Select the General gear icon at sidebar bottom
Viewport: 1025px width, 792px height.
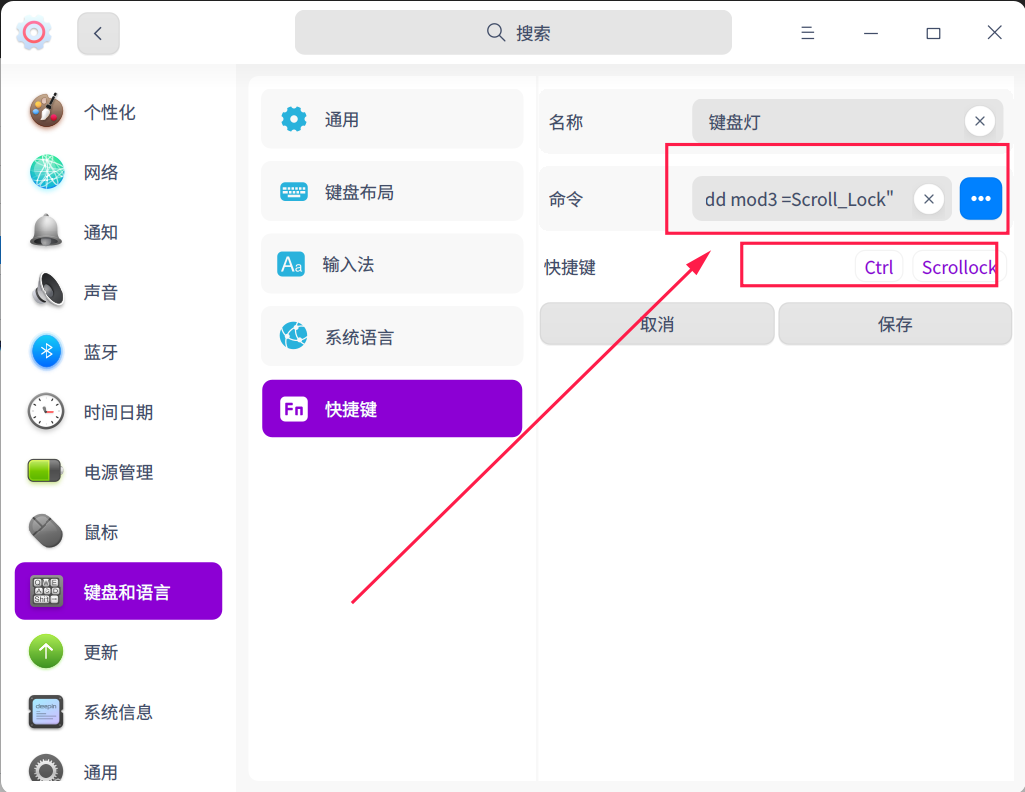pyautogui.click(x=46, y=770)
